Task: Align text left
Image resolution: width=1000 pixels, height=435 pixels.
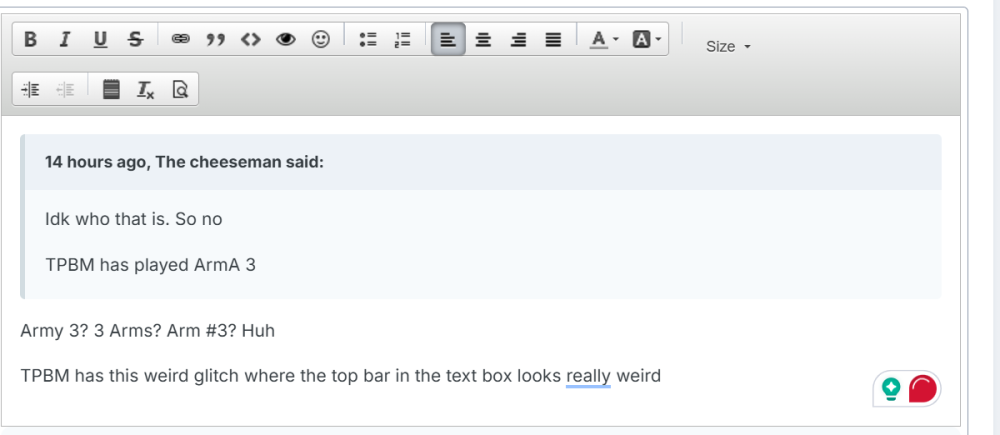Action: 448,40
